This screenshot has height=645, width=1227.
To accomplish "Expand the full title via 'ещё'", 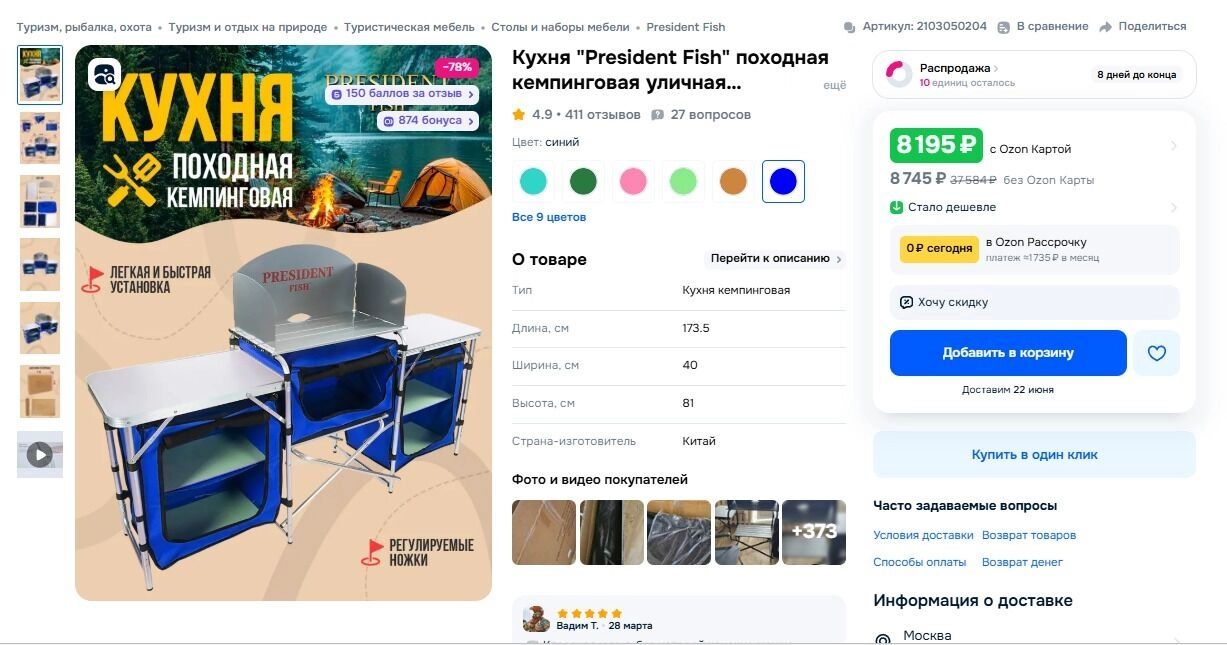I will (834, 86).
